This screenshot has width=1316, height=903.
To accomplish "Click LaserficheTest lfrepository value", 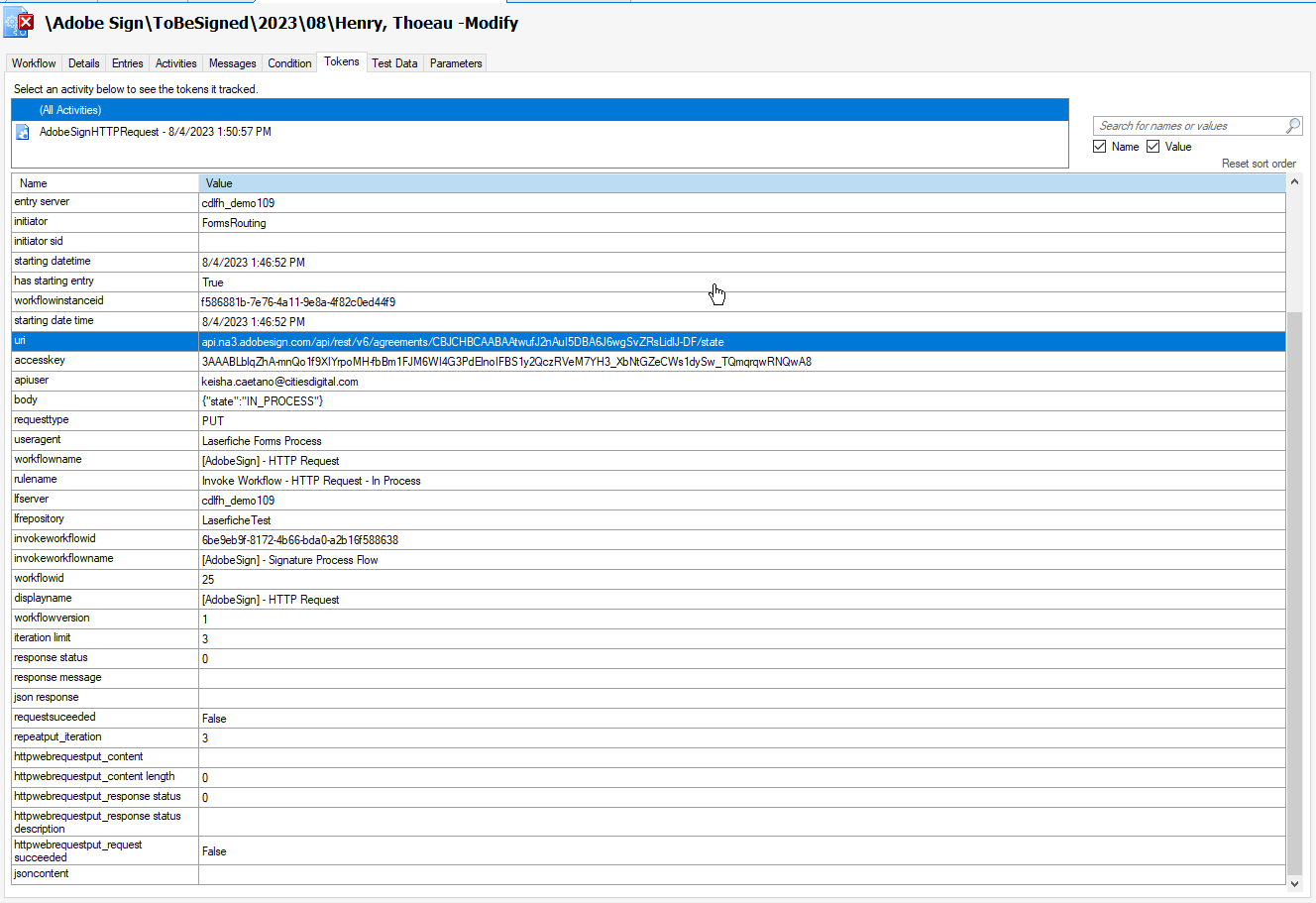I will pyautogui.click(x=237, y=520).
